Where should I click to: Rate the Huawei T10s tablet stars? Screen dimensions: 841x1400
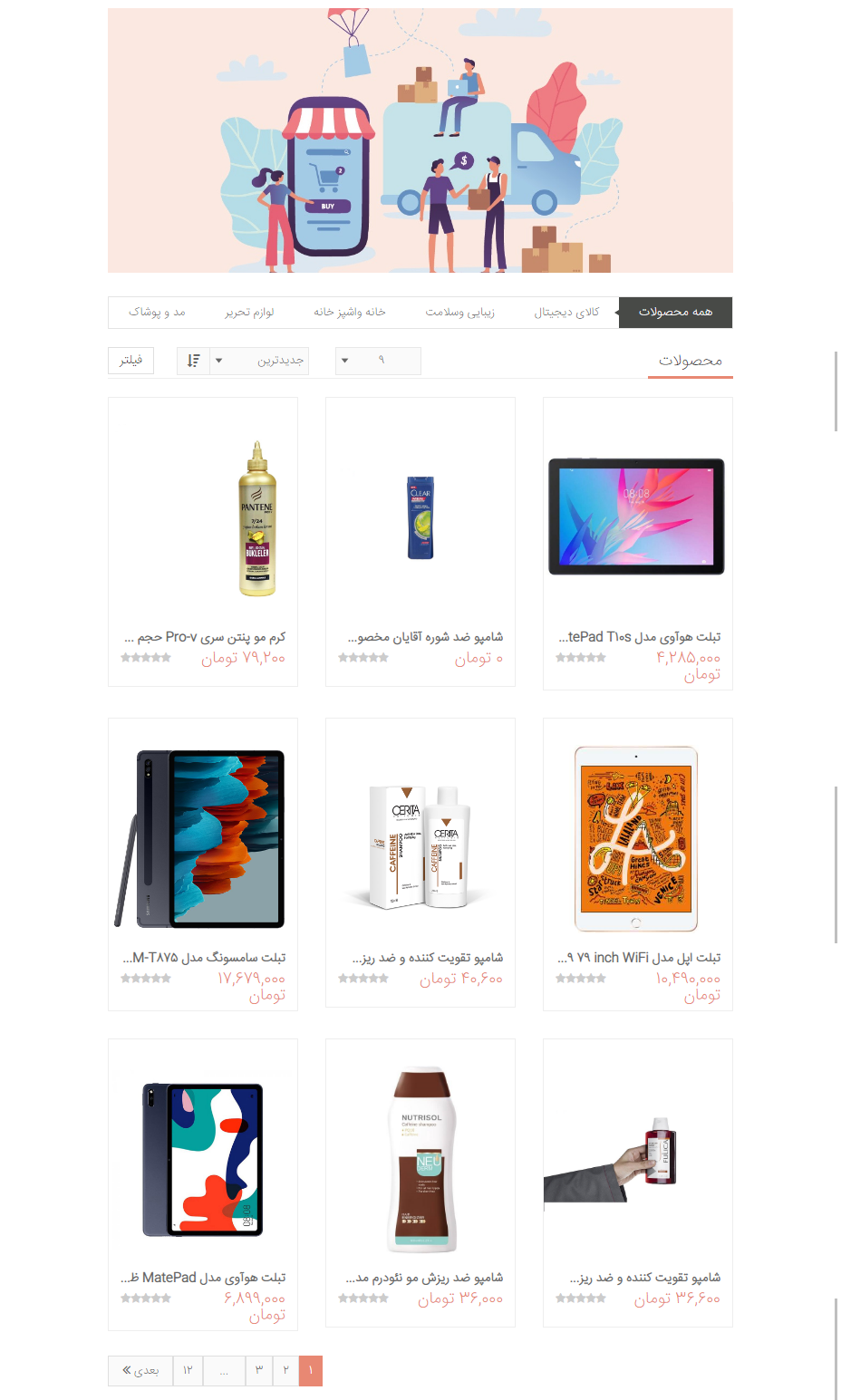pyautogui.click(x=581, y=658)
